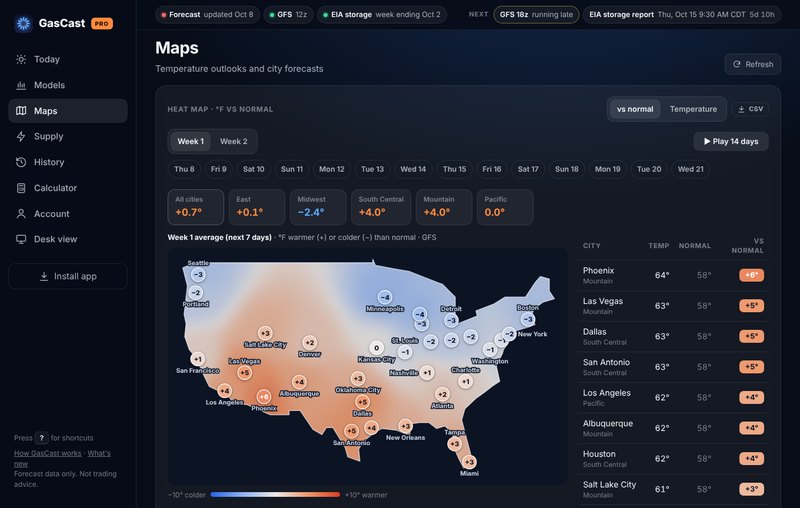Sort table by VS NORMAL column header
Image resolution: width=800 pixels, height=508 pixels.
747,245
